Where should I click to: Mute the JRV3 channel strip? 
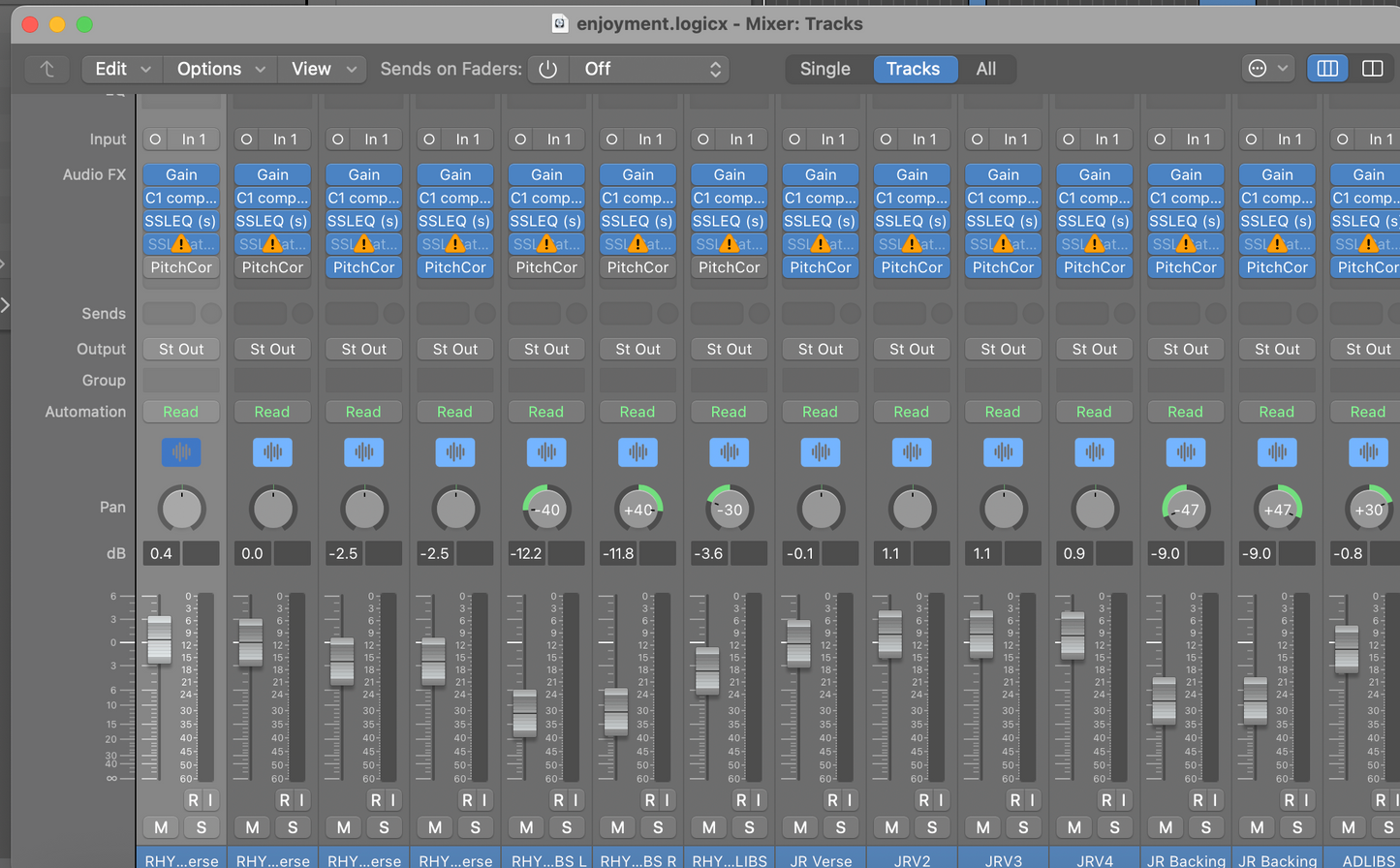click(x=982, y=827)
